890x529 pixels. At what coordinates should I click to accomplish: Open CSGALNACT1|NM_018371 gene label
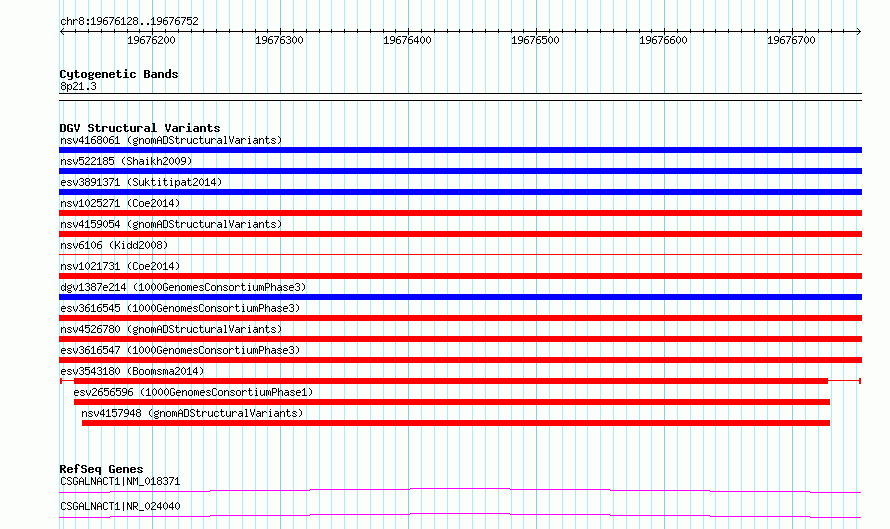pyautogui.click(x=120, y=481)
